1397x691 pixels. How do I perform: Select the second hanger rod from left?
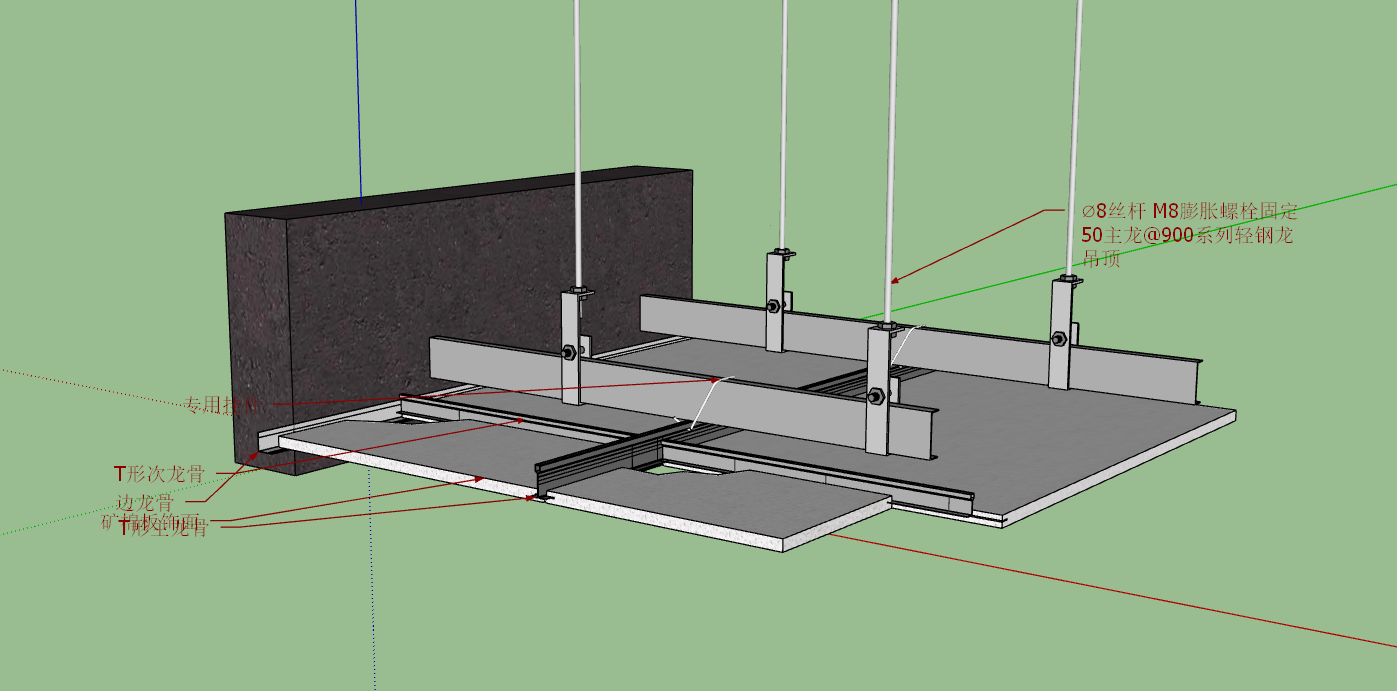pyautogui.click(x=783, y=125)
